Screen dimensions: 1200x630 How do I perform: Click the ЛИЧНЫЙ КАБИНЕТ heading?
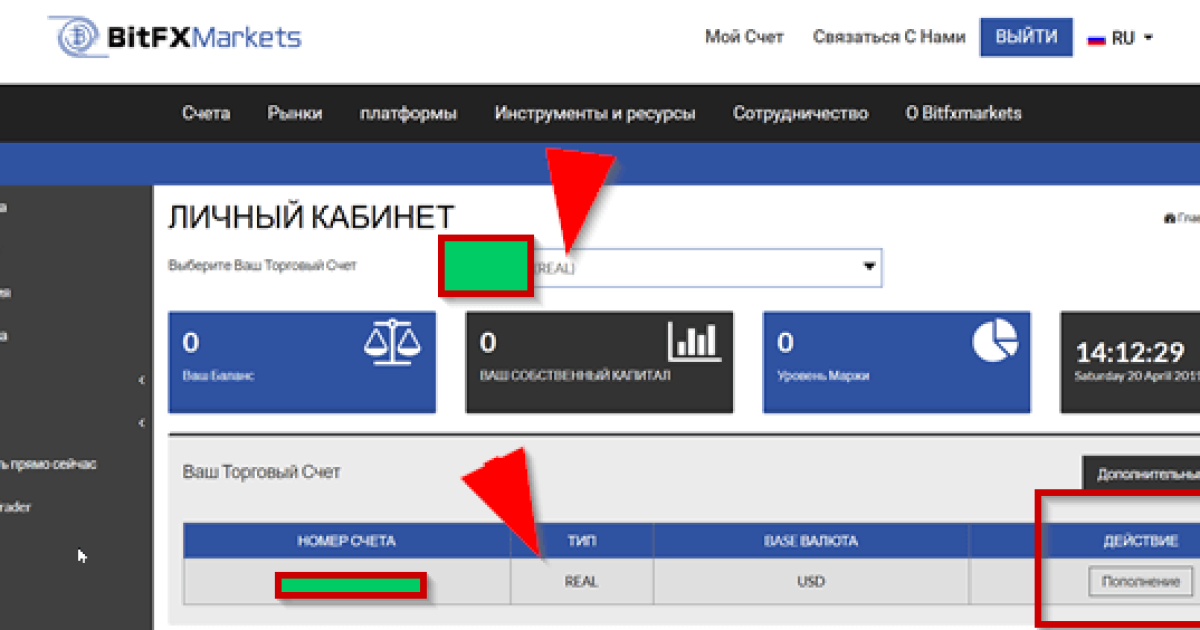311,217
